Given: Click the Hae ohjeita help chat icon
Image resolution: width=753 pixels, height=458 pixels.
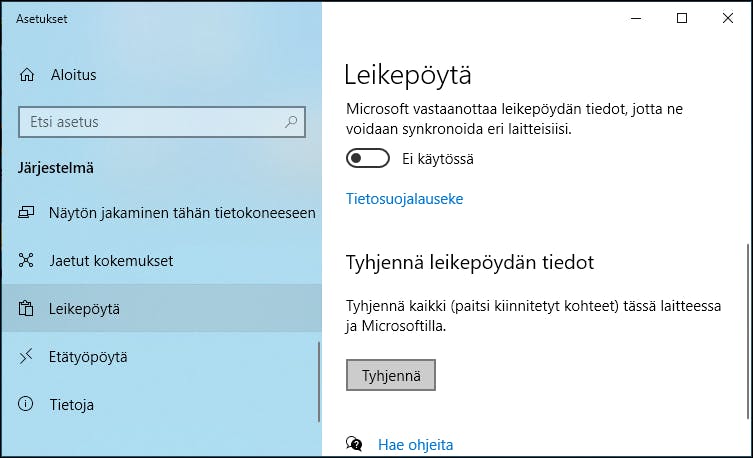Looking at the screenshot, I should [354, 444].
